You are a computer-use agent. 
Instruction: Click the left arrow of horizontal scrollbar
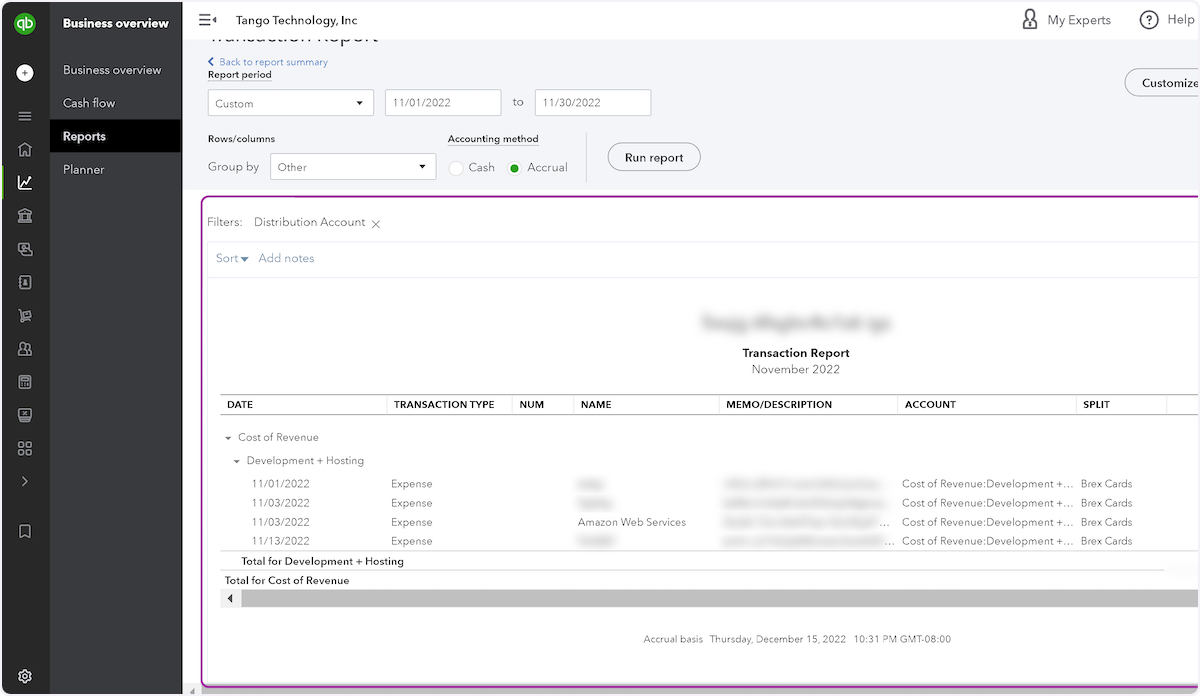pos(230,598)
